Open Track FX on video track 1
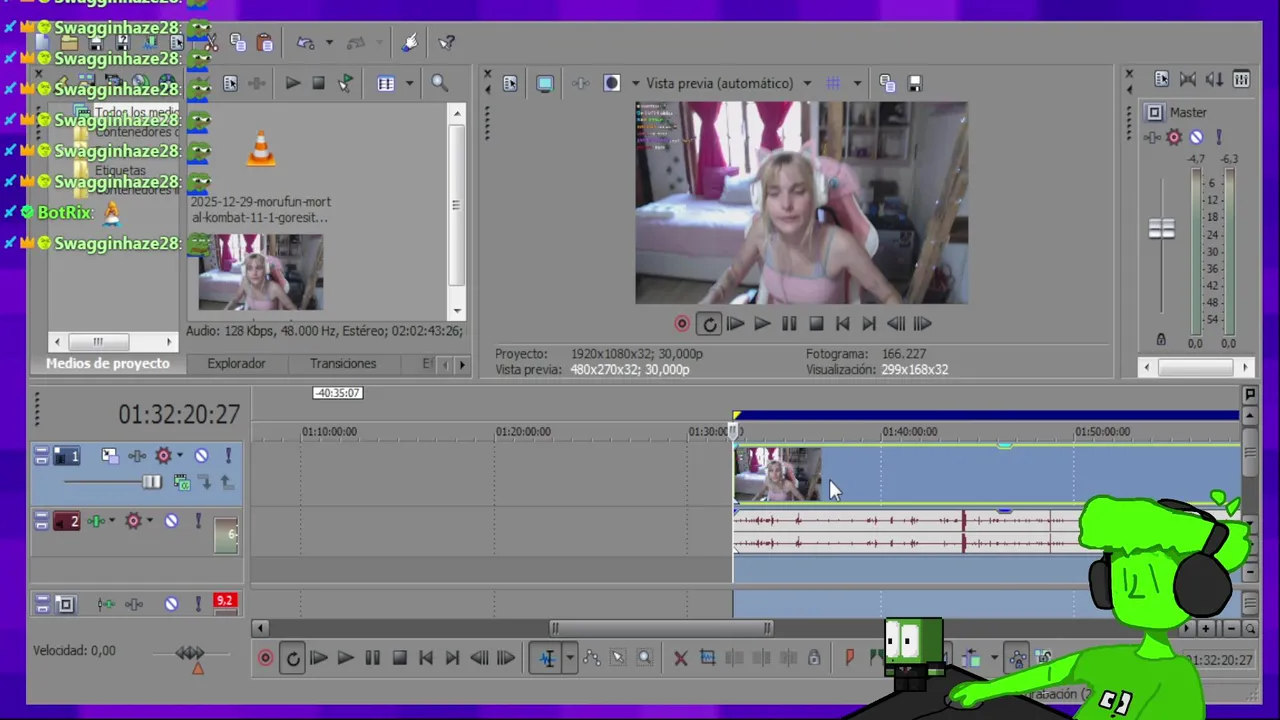This screenshot has height=720, width=1280. (137, 456)
